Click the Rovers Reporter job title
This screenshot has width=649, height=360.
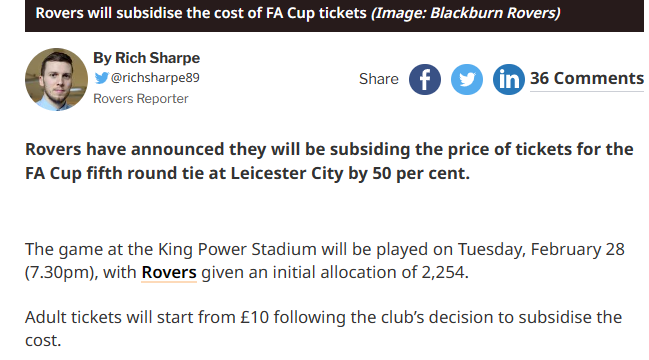point(141,99)
